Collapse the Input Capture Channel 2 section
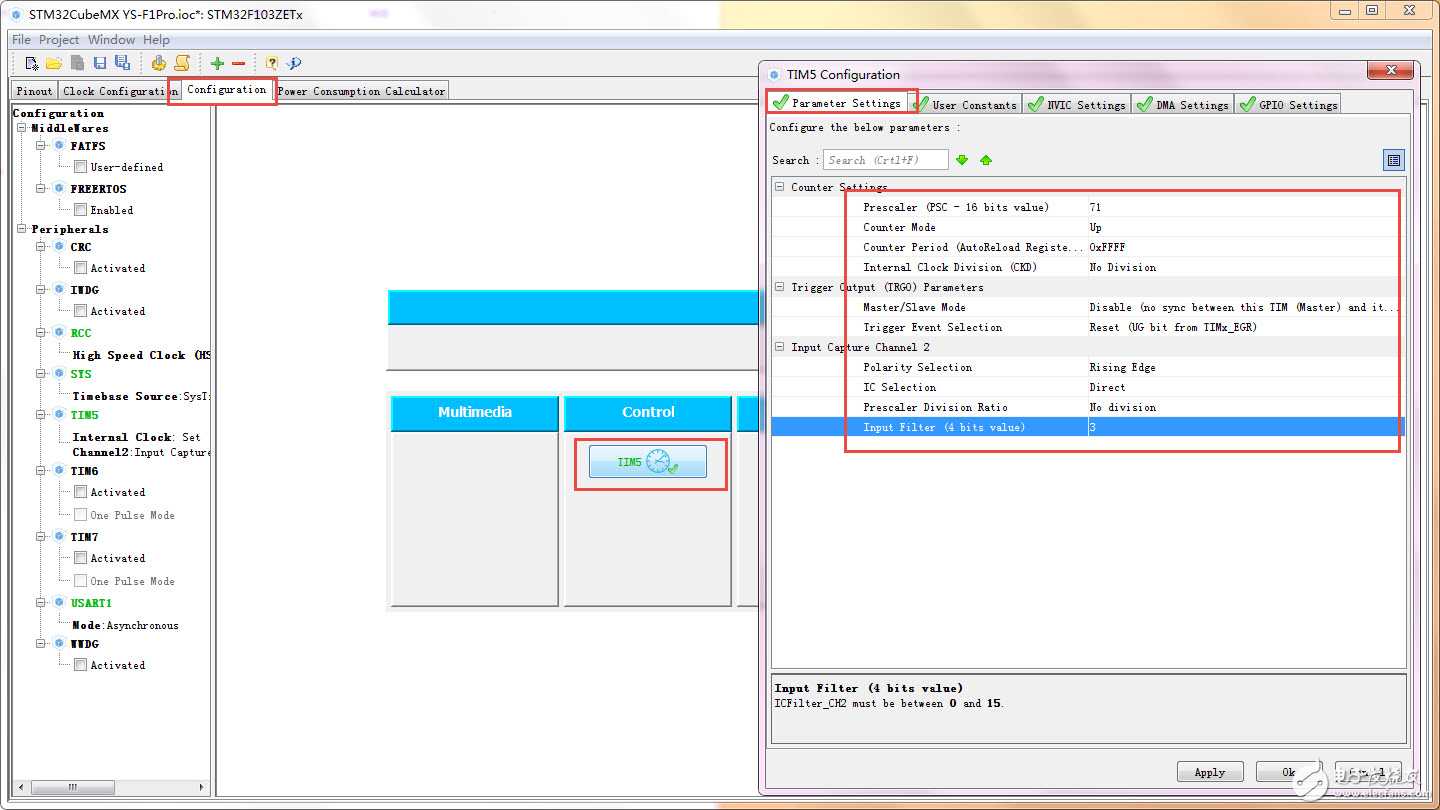1440x810 pixels. 780,347
